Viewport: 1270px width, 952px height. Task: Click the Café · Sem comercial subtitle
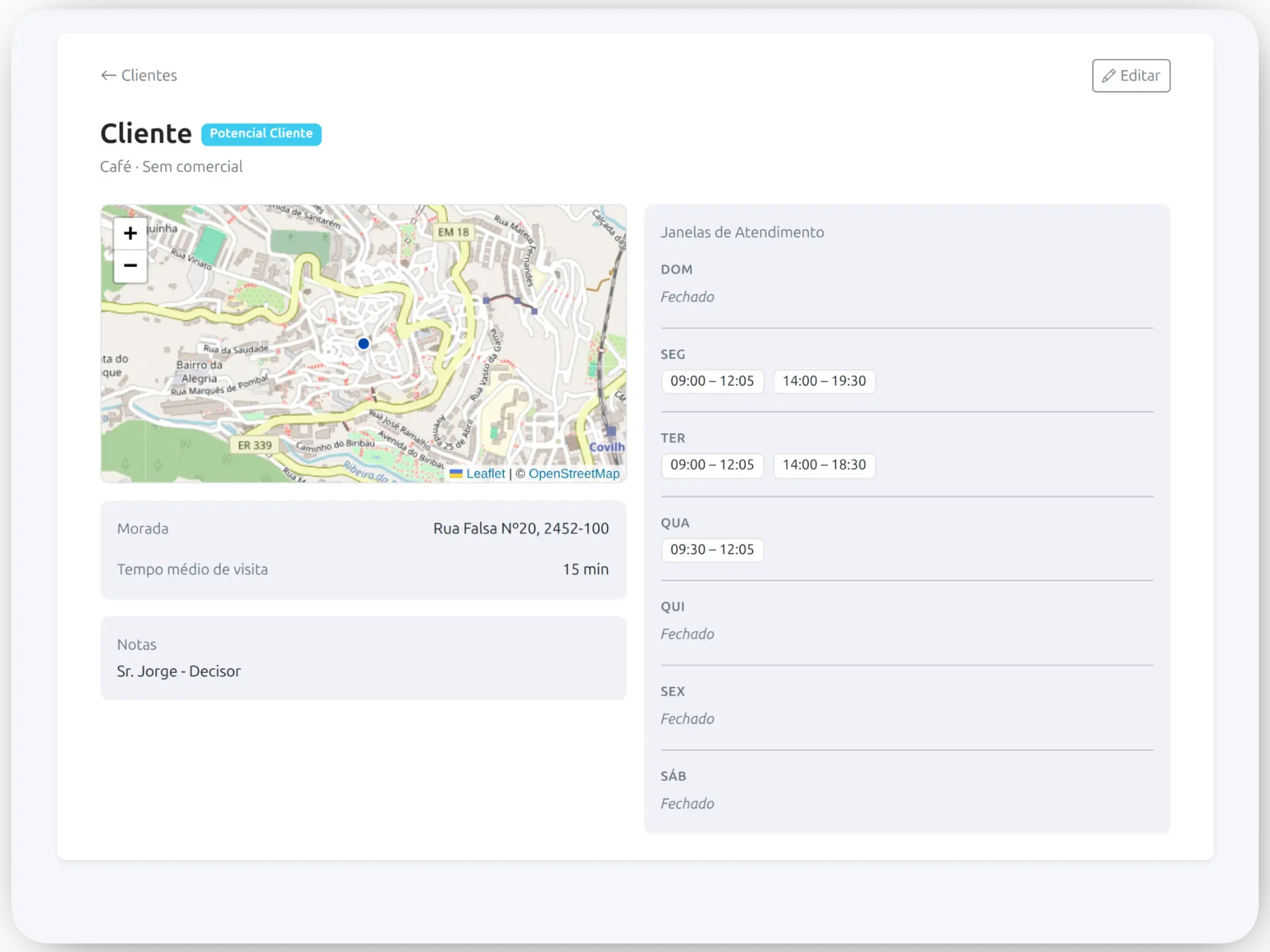(171, 167)
